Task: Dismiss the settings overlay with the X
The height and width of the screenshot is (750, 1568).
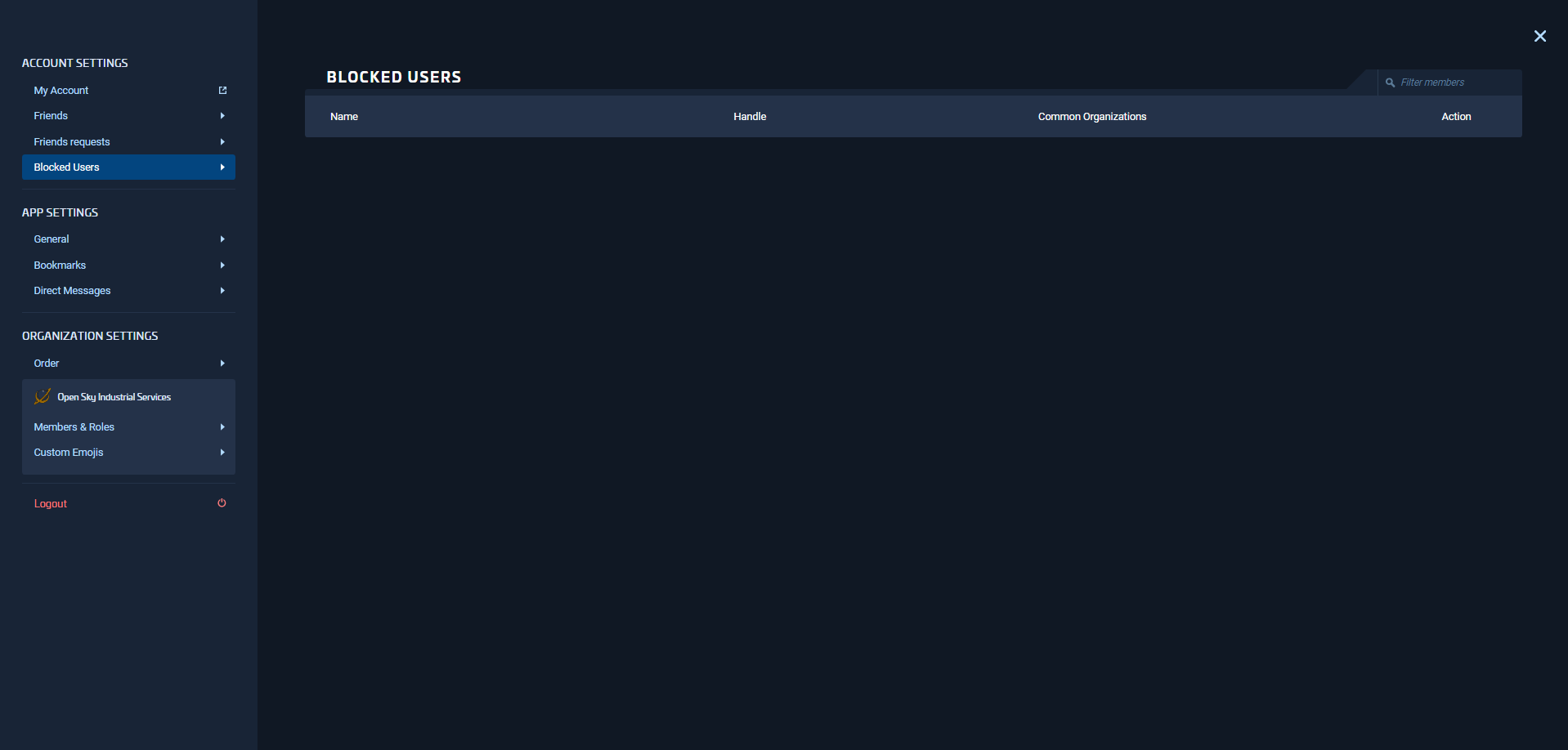Action: [x=1539, y=36]
